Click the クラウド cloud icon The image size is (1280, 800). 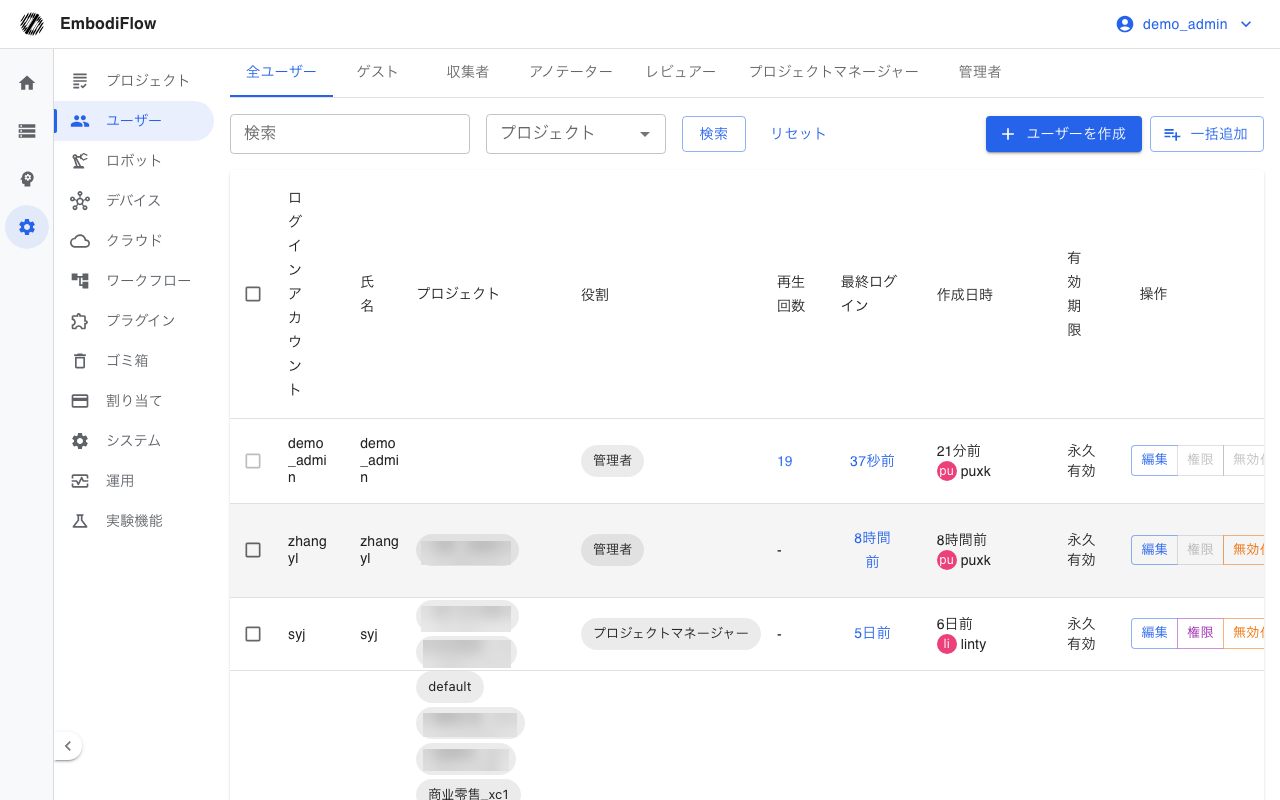click(x=80, y=240)
